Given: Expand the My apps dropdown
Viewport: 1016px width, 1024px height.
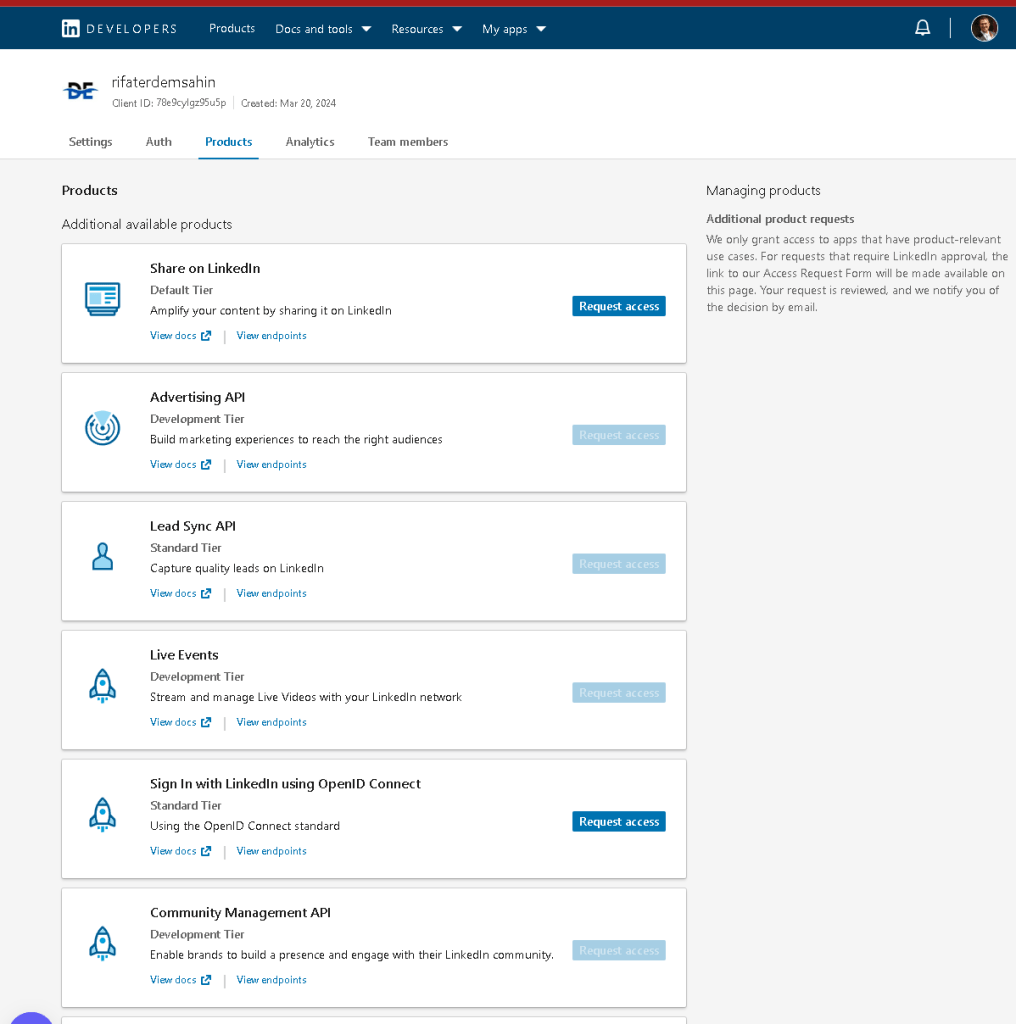Looking at the screenshot, I should 514,29.
